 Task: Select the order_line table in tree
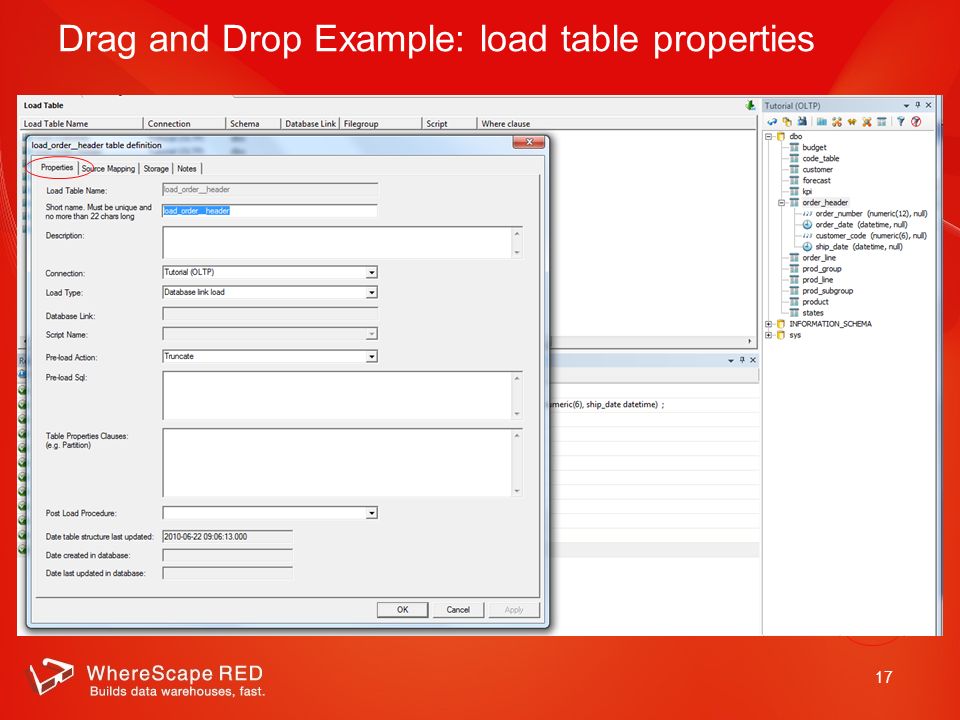[819, 258]
